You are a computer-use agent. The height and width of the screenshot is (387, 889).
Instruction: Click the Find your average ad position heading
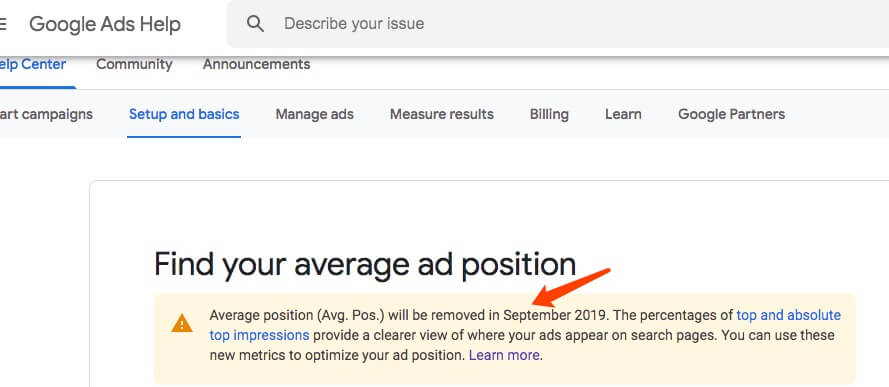click(x=365, y=264)
